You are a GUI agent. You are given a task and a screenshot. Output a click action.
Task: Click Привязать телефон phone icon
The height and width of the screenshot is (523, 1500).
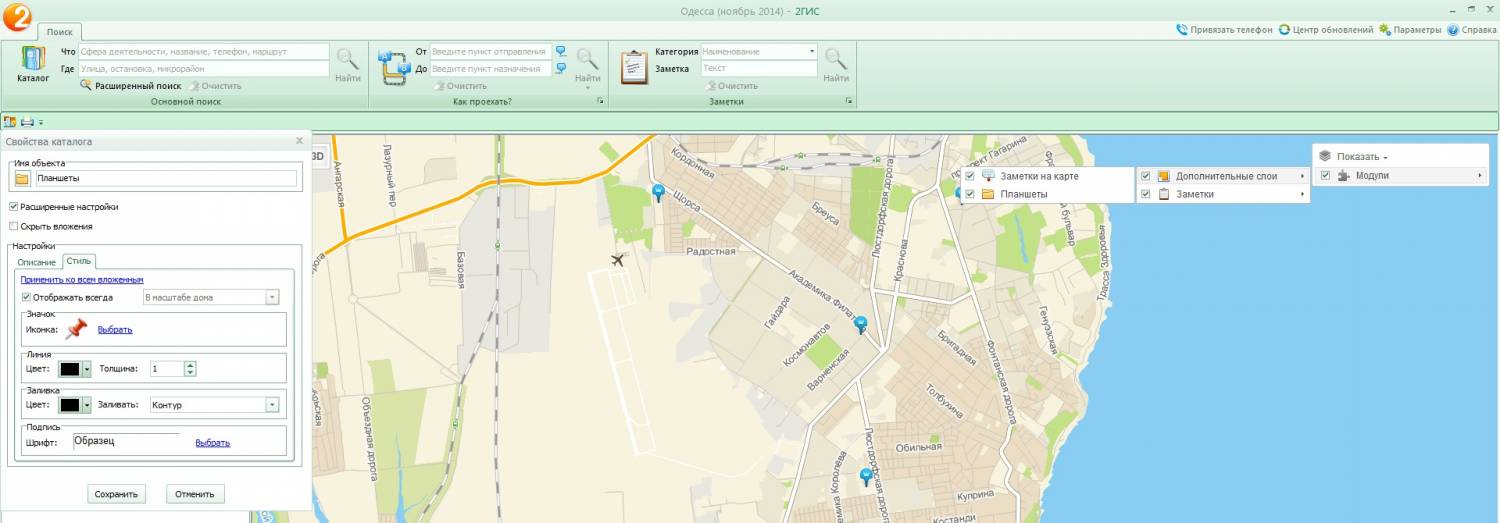pos(1182,30)
